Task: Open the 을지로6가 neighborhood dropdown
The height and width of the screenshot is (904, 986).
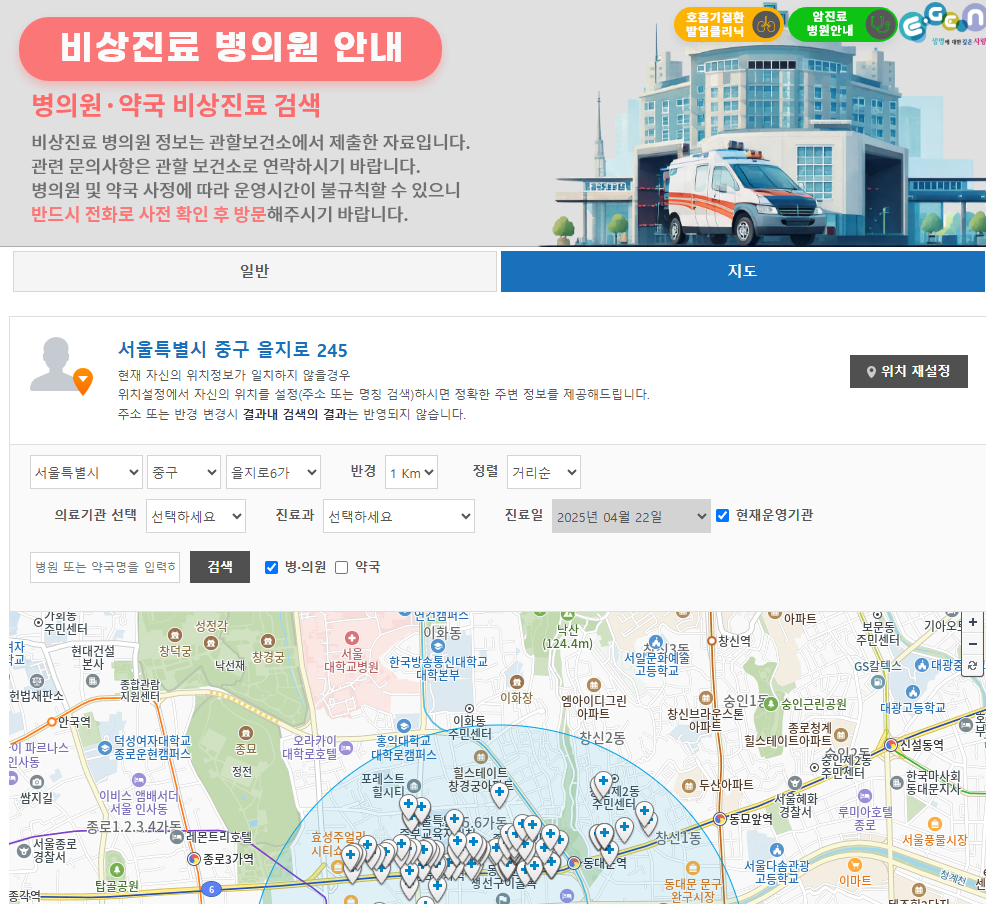Action: 274,472
